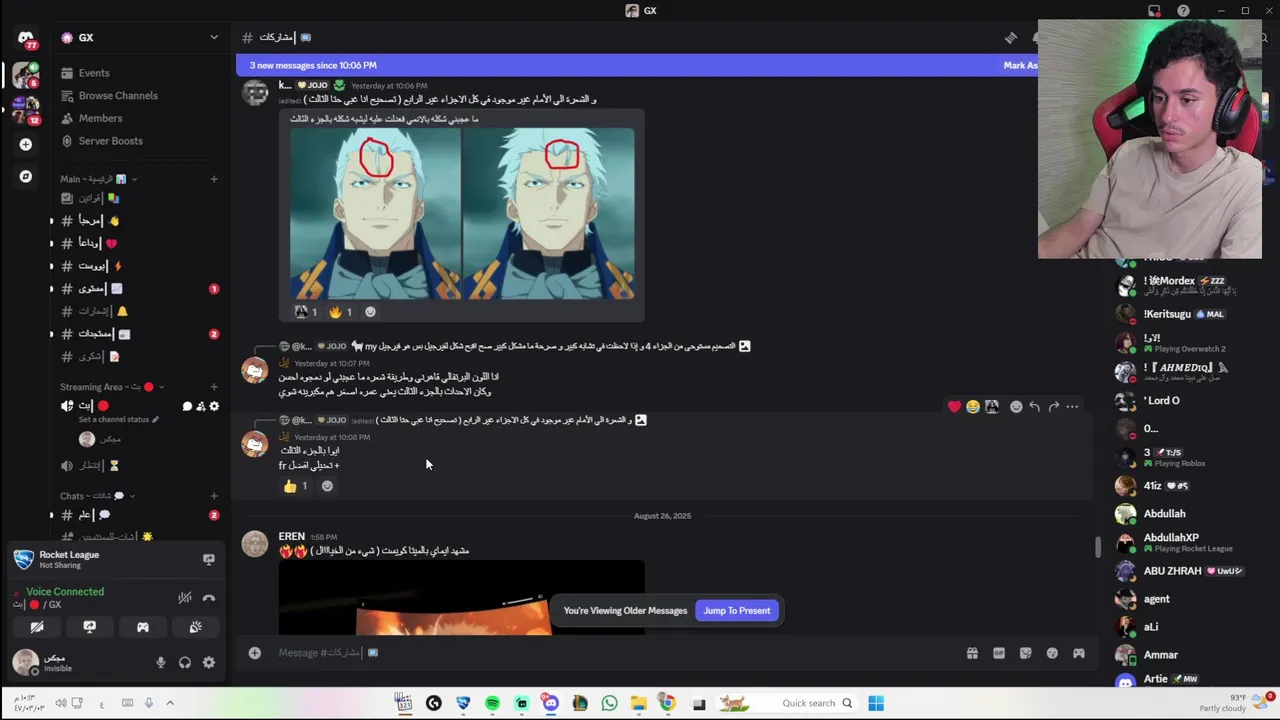
Task: Open Threads icon in channel header
Action: pos(1011,38)
